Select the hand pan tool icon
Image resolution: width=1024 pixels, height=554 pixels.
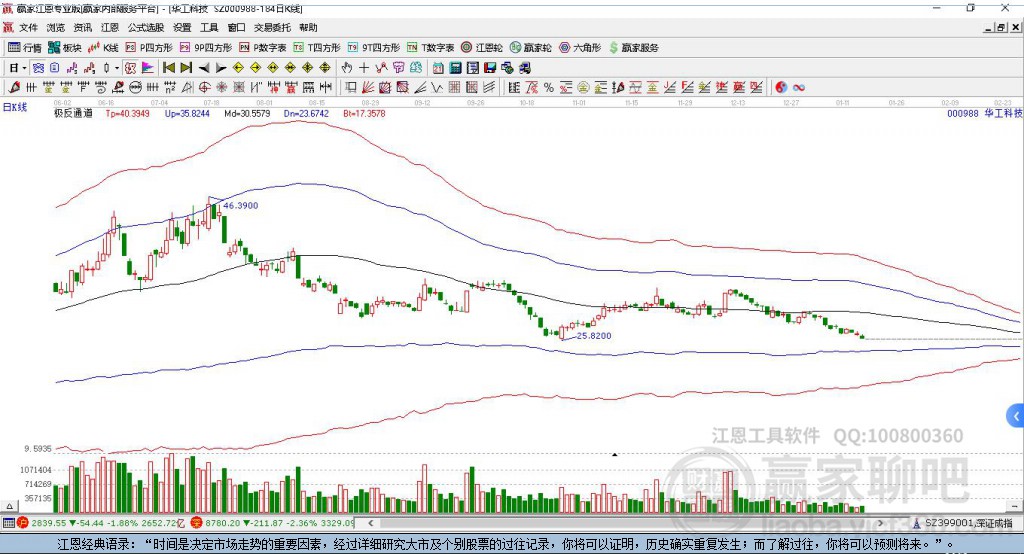(x=347, y=68)
